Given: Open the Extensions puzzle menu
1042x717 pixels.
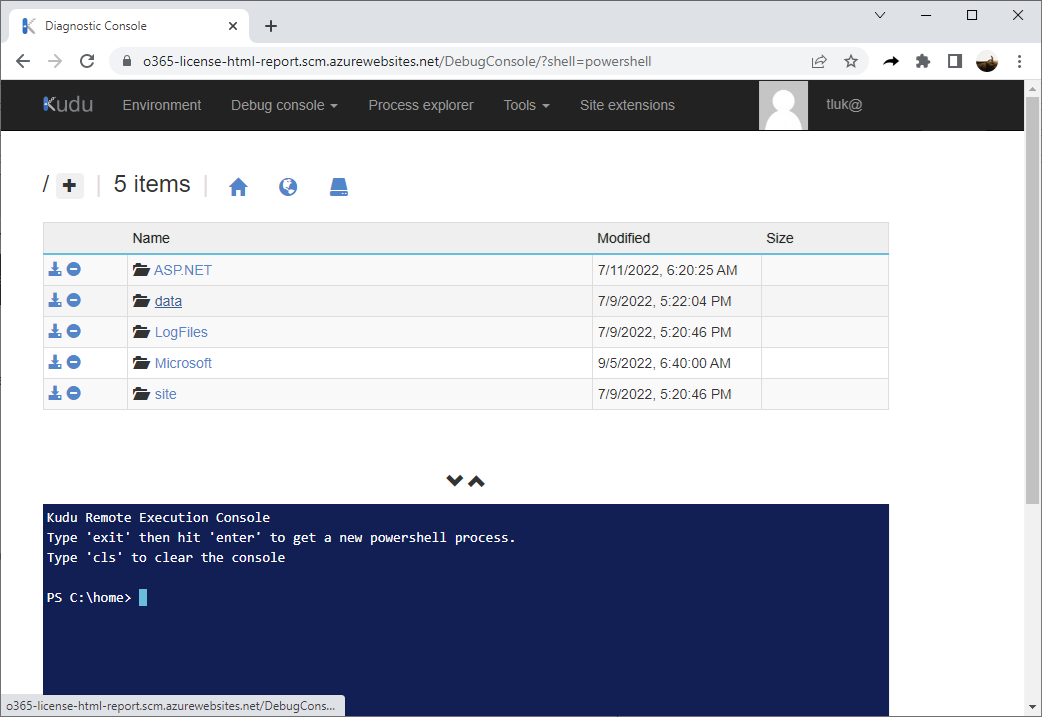Looking at the screenshot, I should pyautogui.click(x=922, y=61).
